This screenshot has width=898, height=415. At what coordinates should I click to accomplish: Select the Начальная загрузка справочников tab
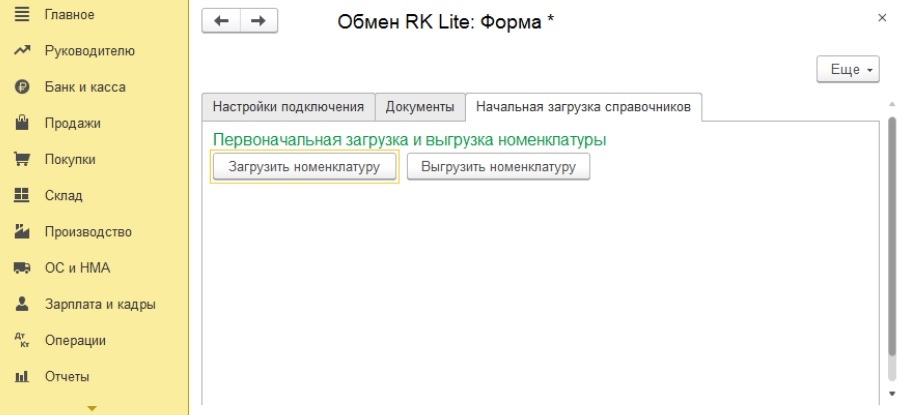point(584,107)
